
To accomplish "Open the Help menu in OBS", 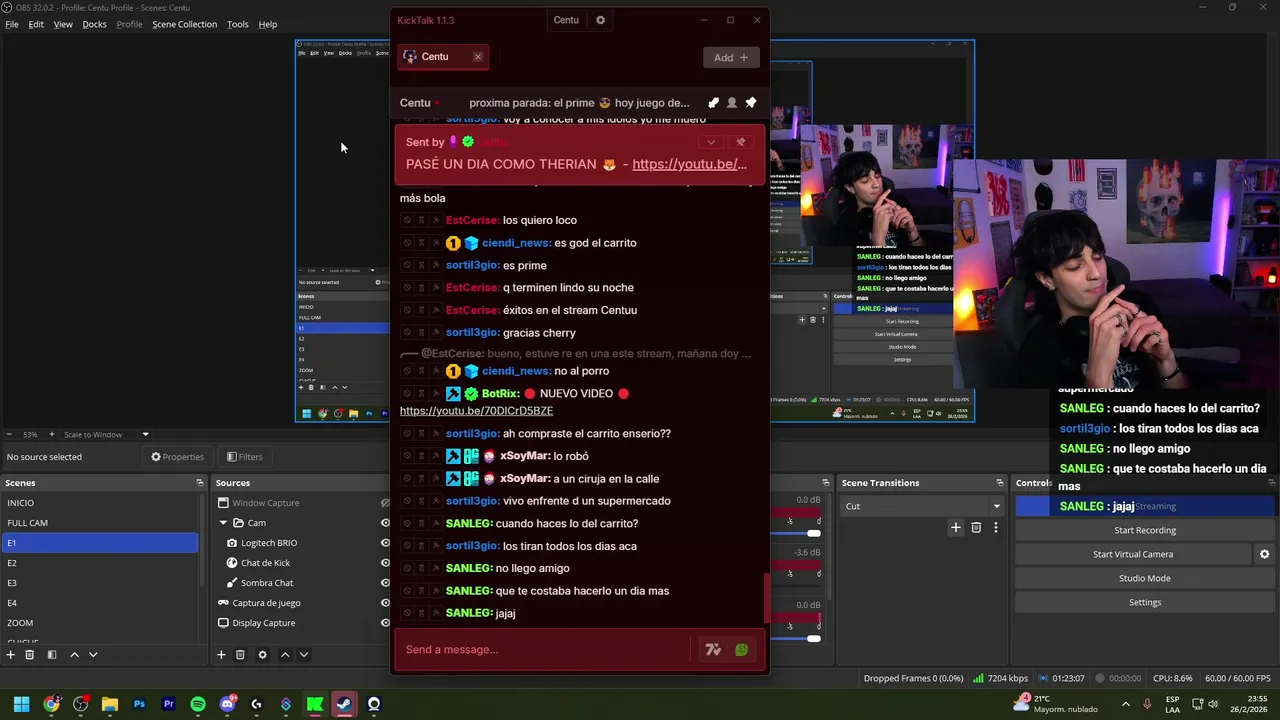I will click(x=268, y=24).
